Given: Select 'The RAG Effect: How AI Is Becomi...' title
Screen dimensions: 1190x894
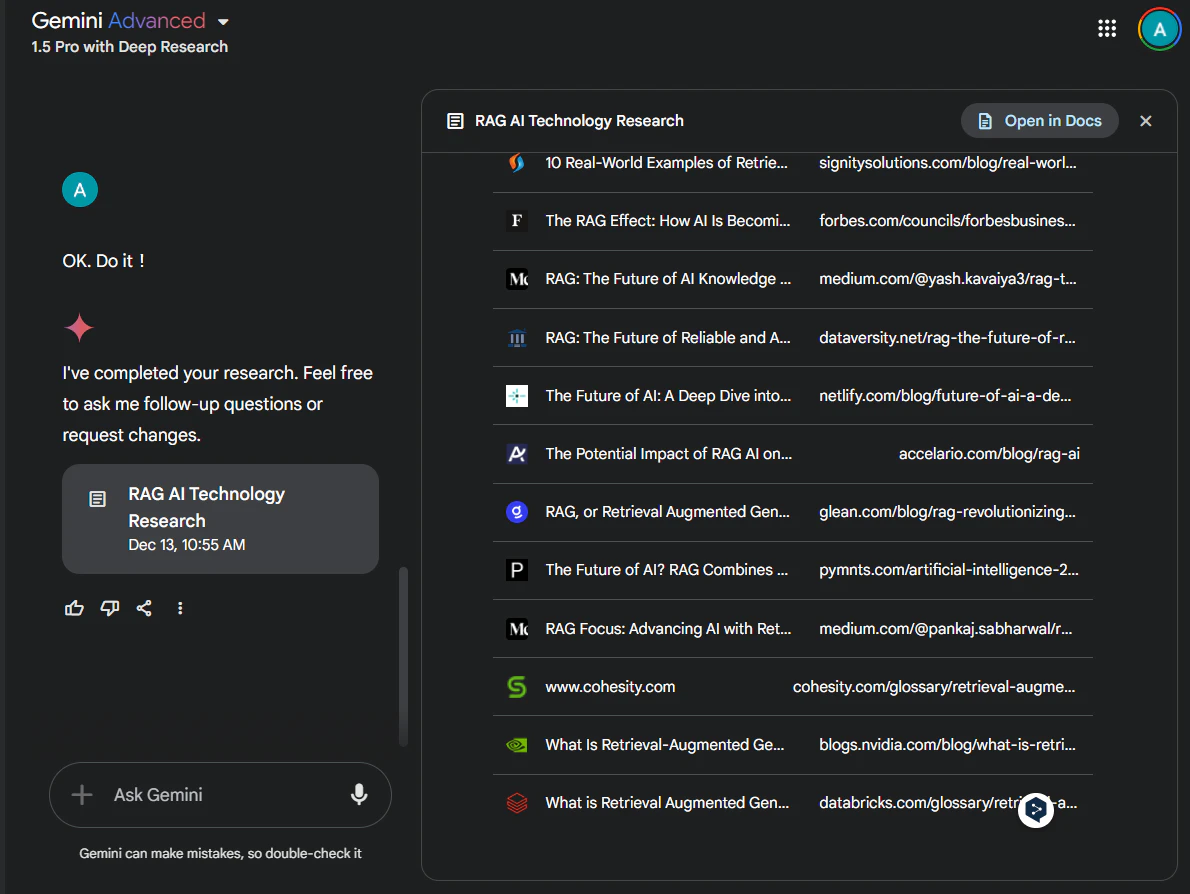Looking at the screenshot, I should pos(668,221).
